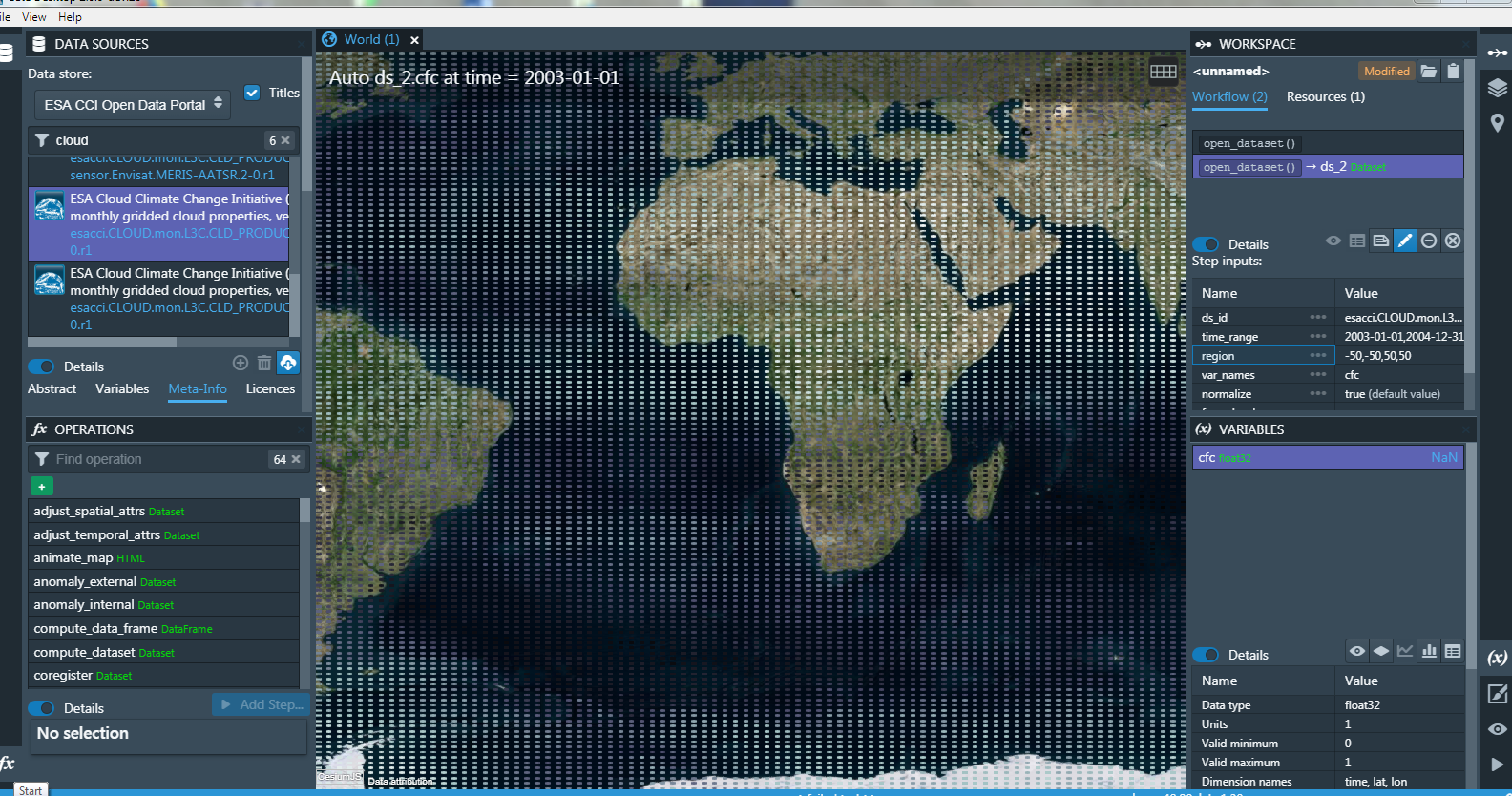Screen dimensions: 1512x796
Task: Select the first open_dataset() workflow step
Action: (1328, 143)
